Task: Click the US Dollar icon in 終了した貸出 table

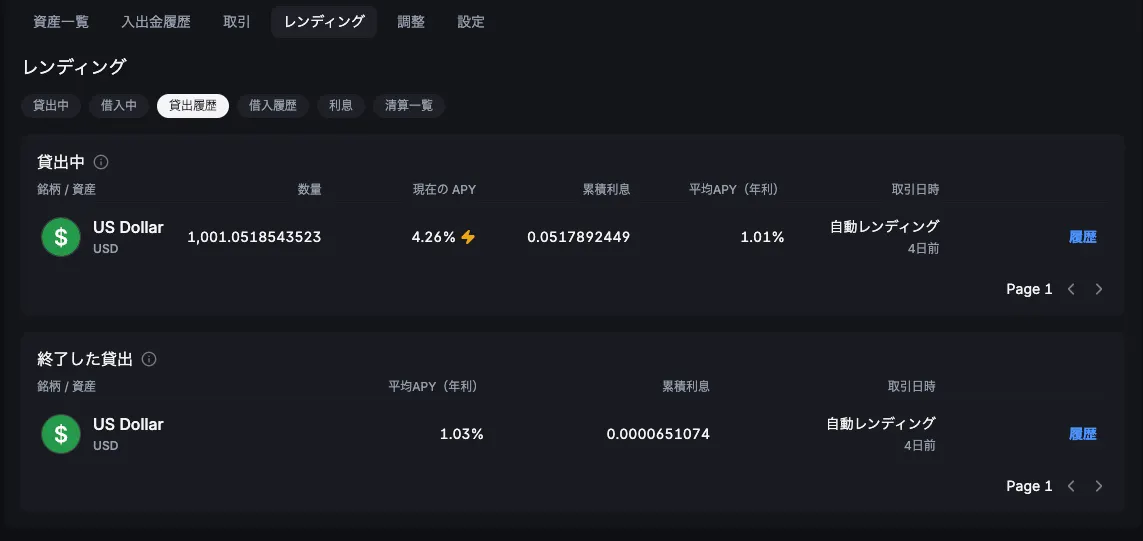Action: [61, 434]
